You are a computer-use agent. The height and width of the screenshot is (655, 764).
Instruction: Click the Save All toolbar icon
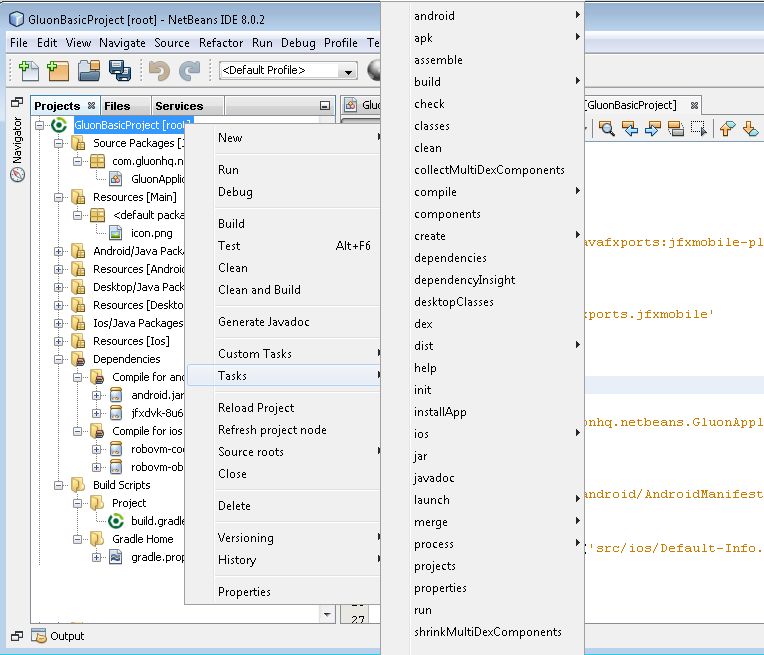click(x=120, y=71)
